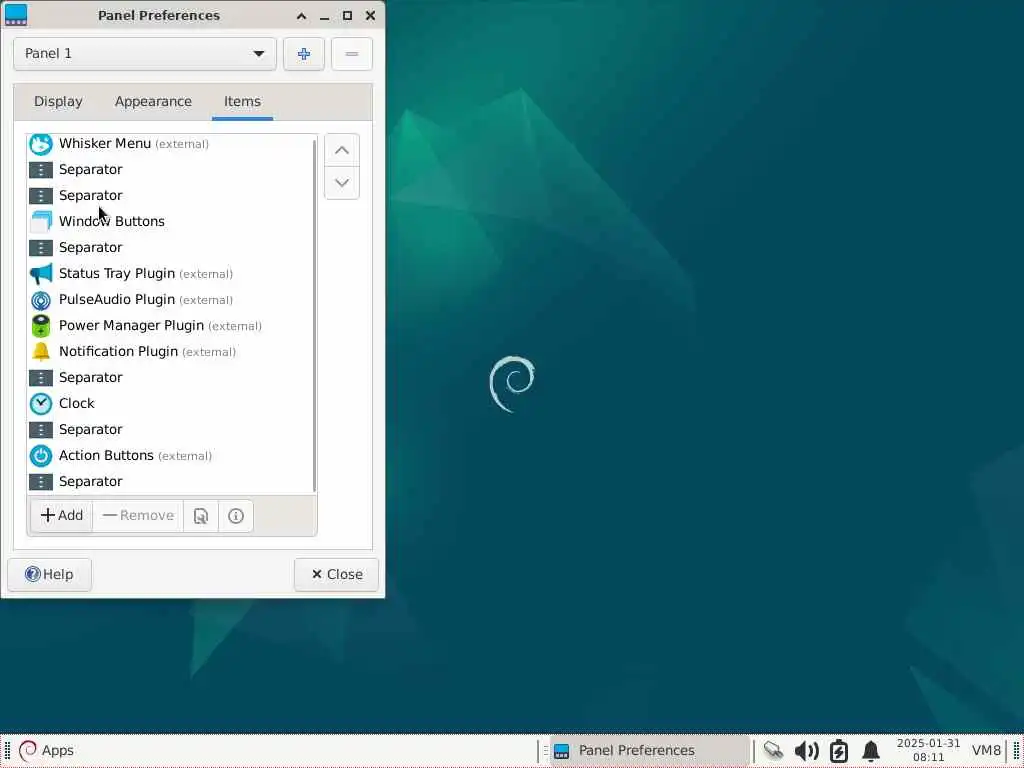1024x768 pixels.
Task: Click the network icon in system tray
Action: (x=773, y=751)
